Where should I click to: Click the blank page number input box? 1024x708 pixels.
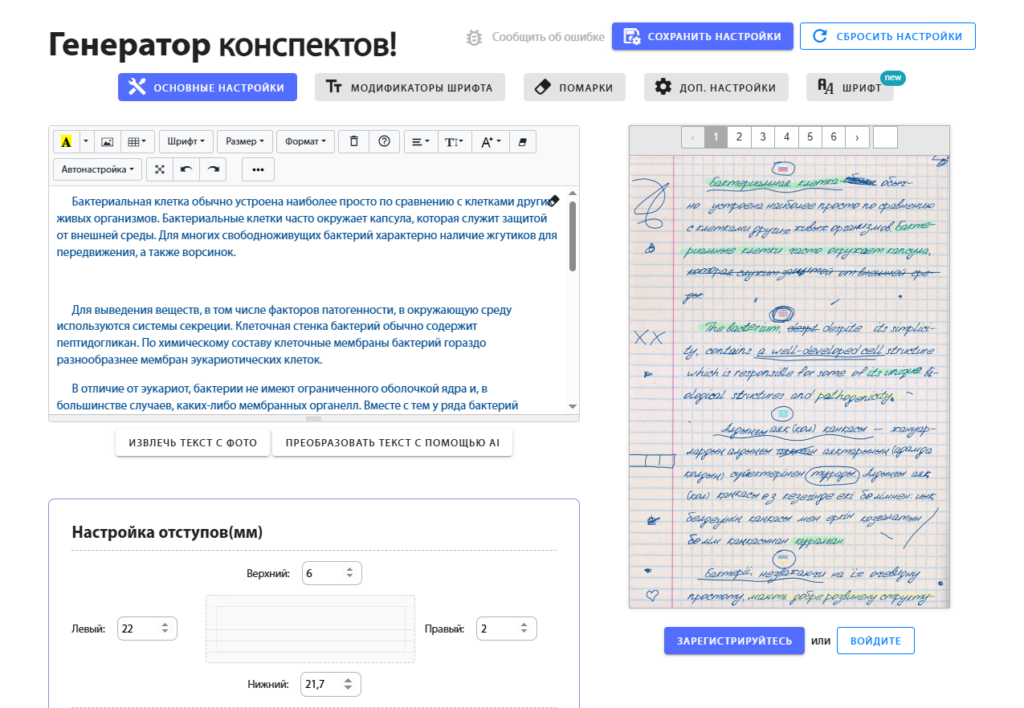click(885, 137)
